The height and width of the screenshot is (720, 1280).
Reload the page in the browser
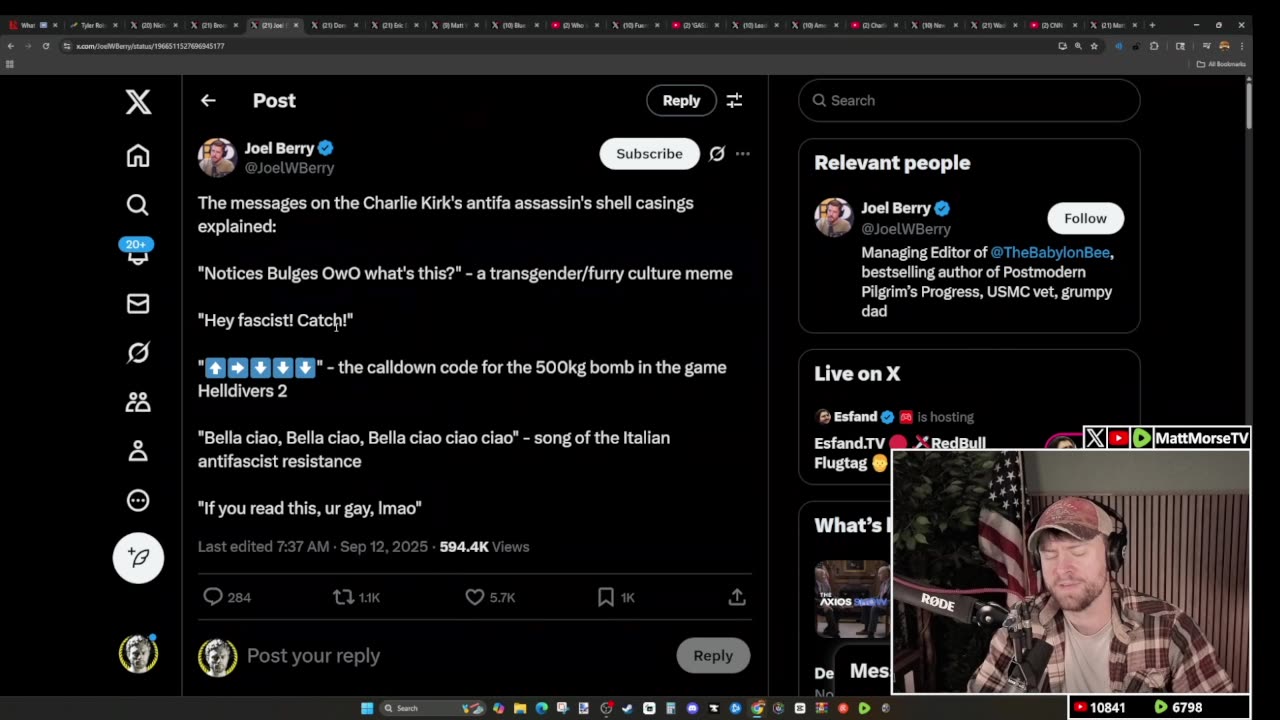click(45, 46)
